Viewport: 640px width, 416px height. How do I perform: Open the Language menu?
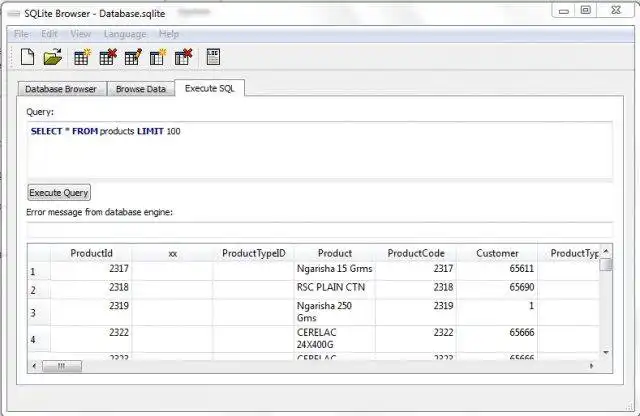[x=125, y=34]
